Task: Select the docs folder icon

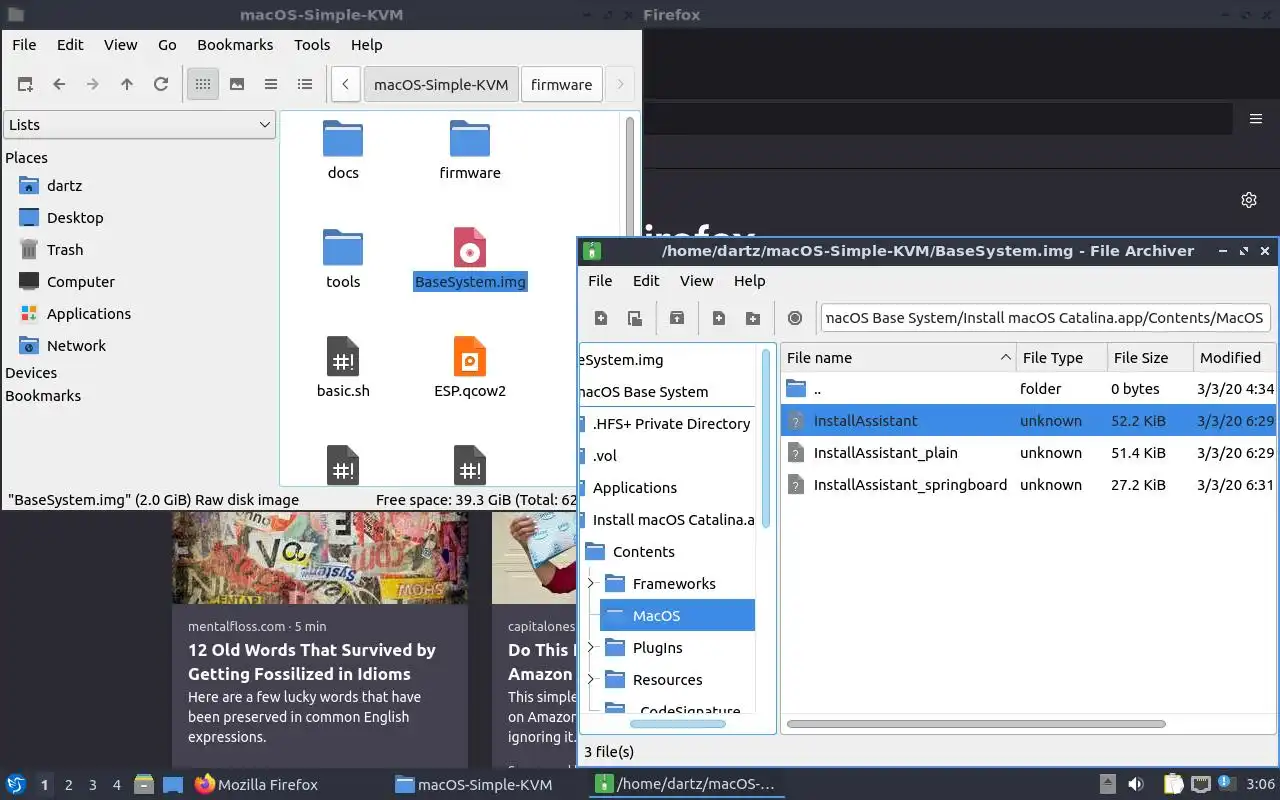Action: pos(343,139)
